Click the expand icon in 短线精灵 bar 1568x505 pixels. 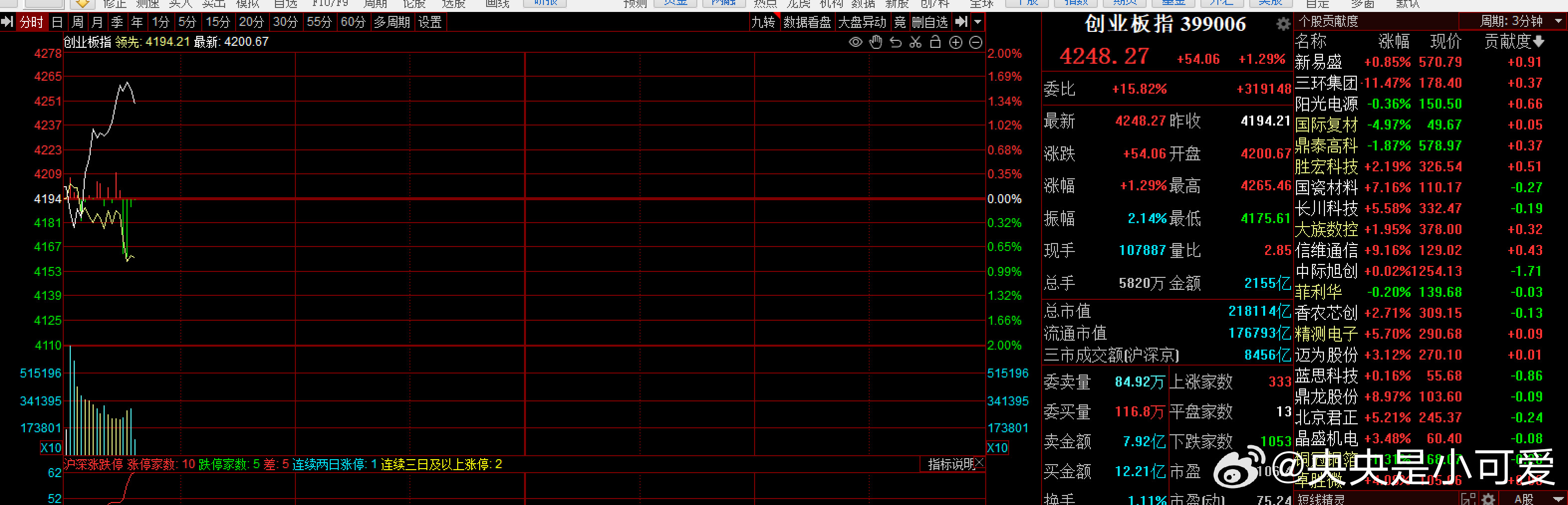point(1468,499)
